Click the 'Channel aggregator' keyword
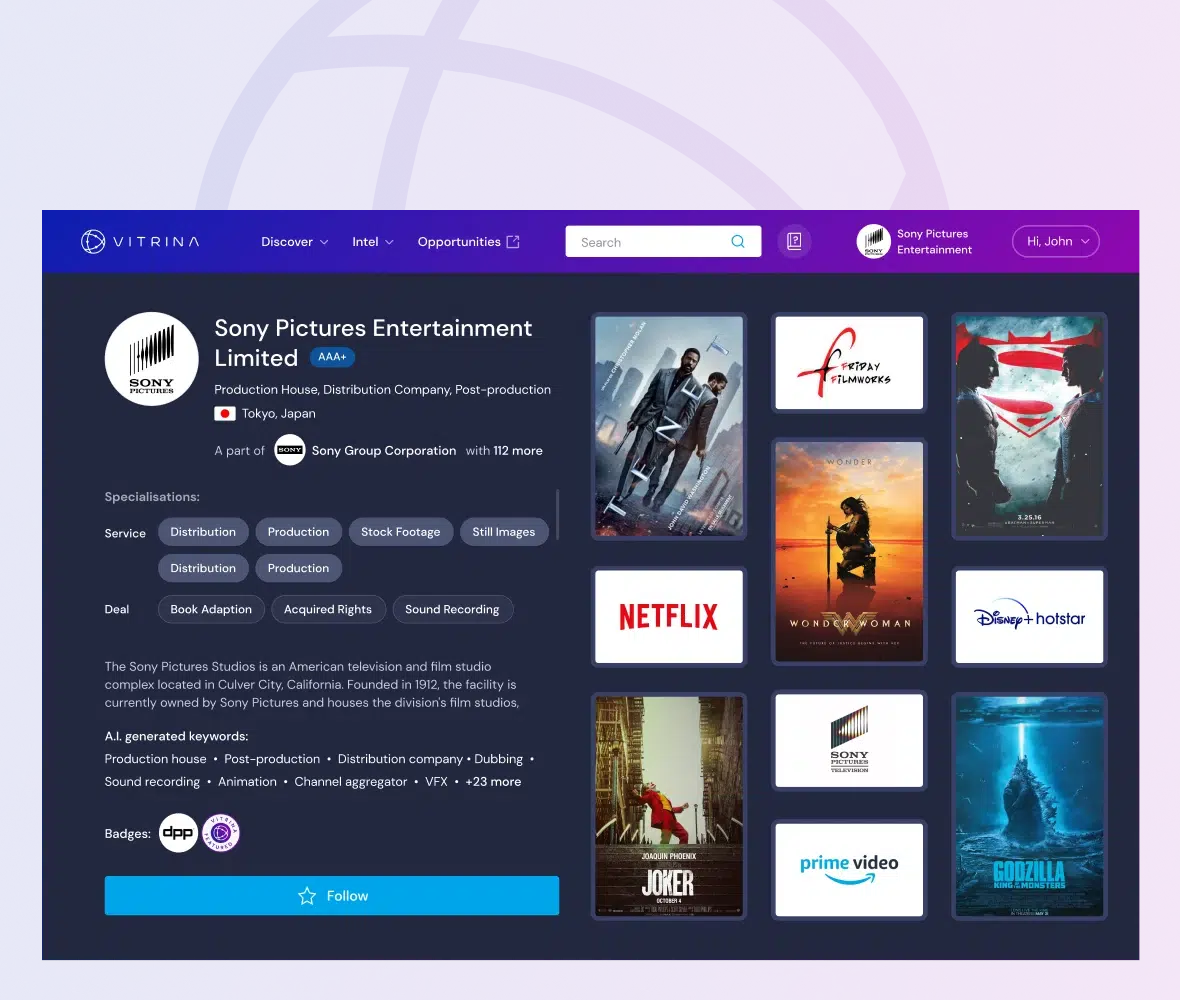 click(x=351, y=781)
